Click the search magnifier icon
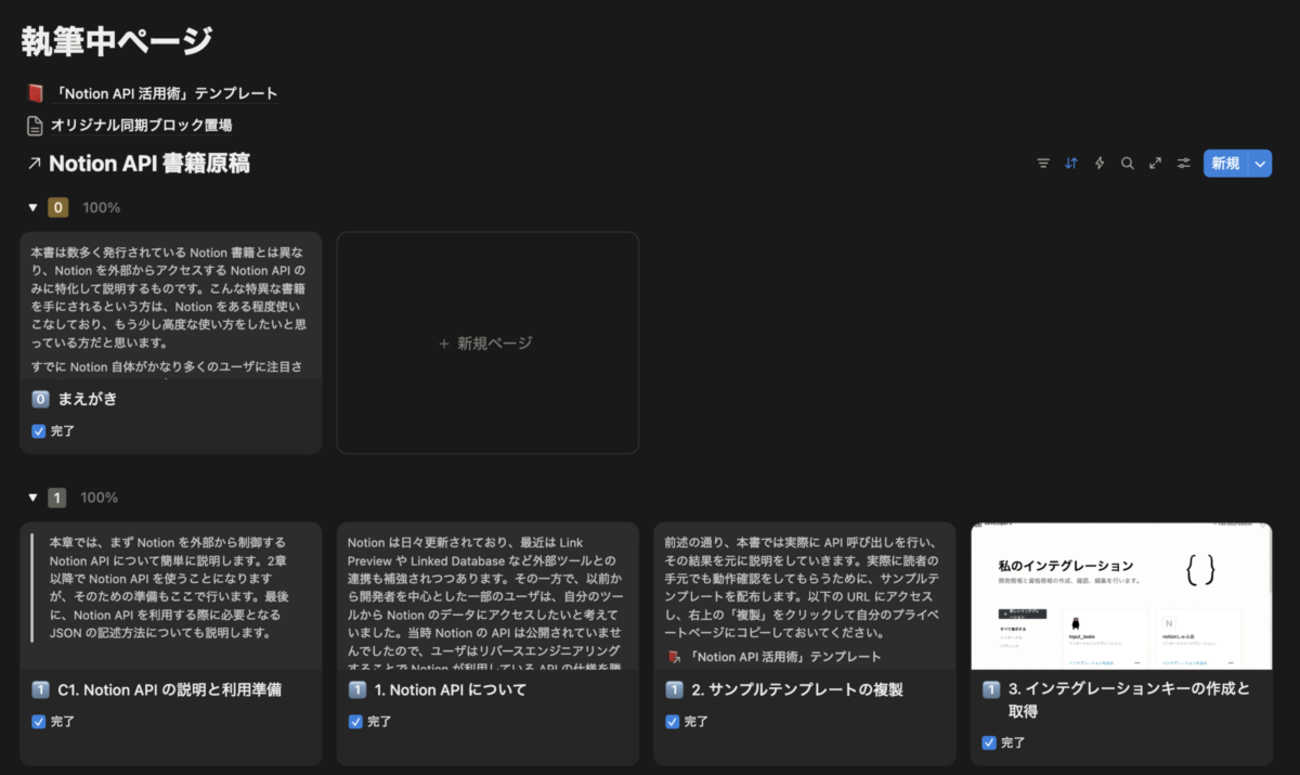Screen dimensions: 1300x775 (x=1127, y=163)
